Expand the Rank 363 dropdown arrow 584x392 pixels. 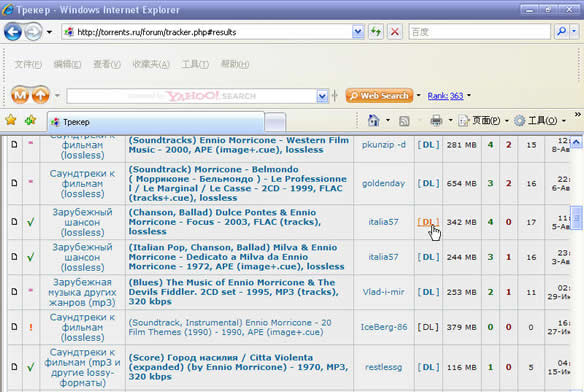pos(469,95)
